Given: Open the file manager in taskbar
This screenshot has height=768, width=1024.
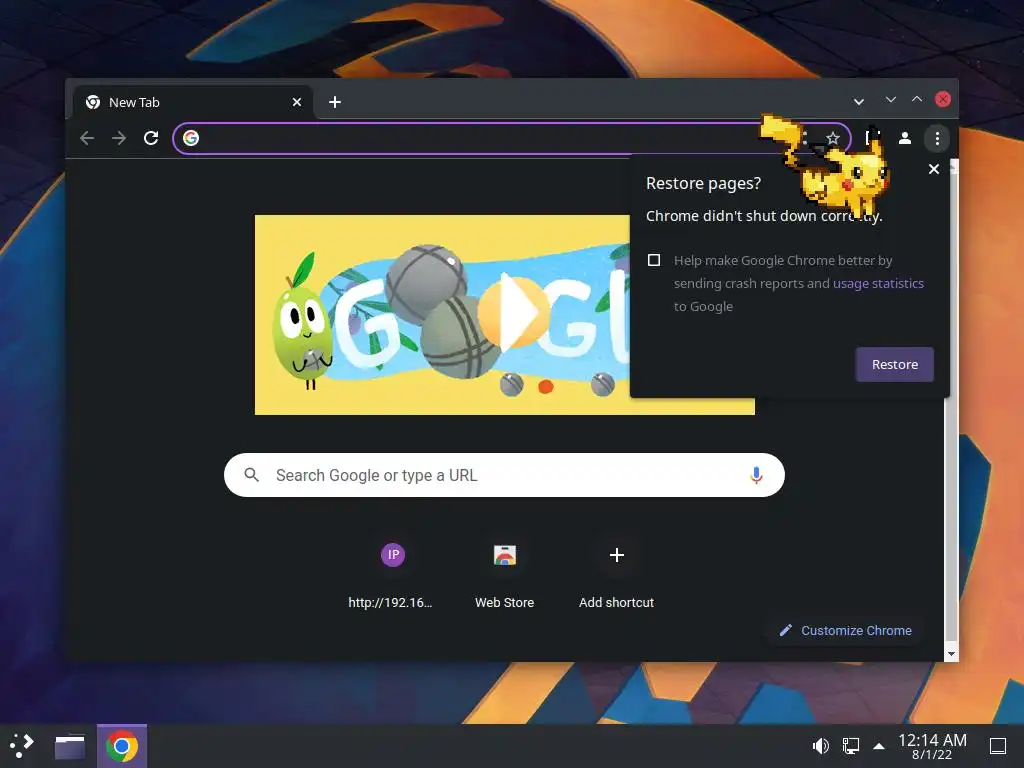Looking at the screenshot, I should pos(70,746).
